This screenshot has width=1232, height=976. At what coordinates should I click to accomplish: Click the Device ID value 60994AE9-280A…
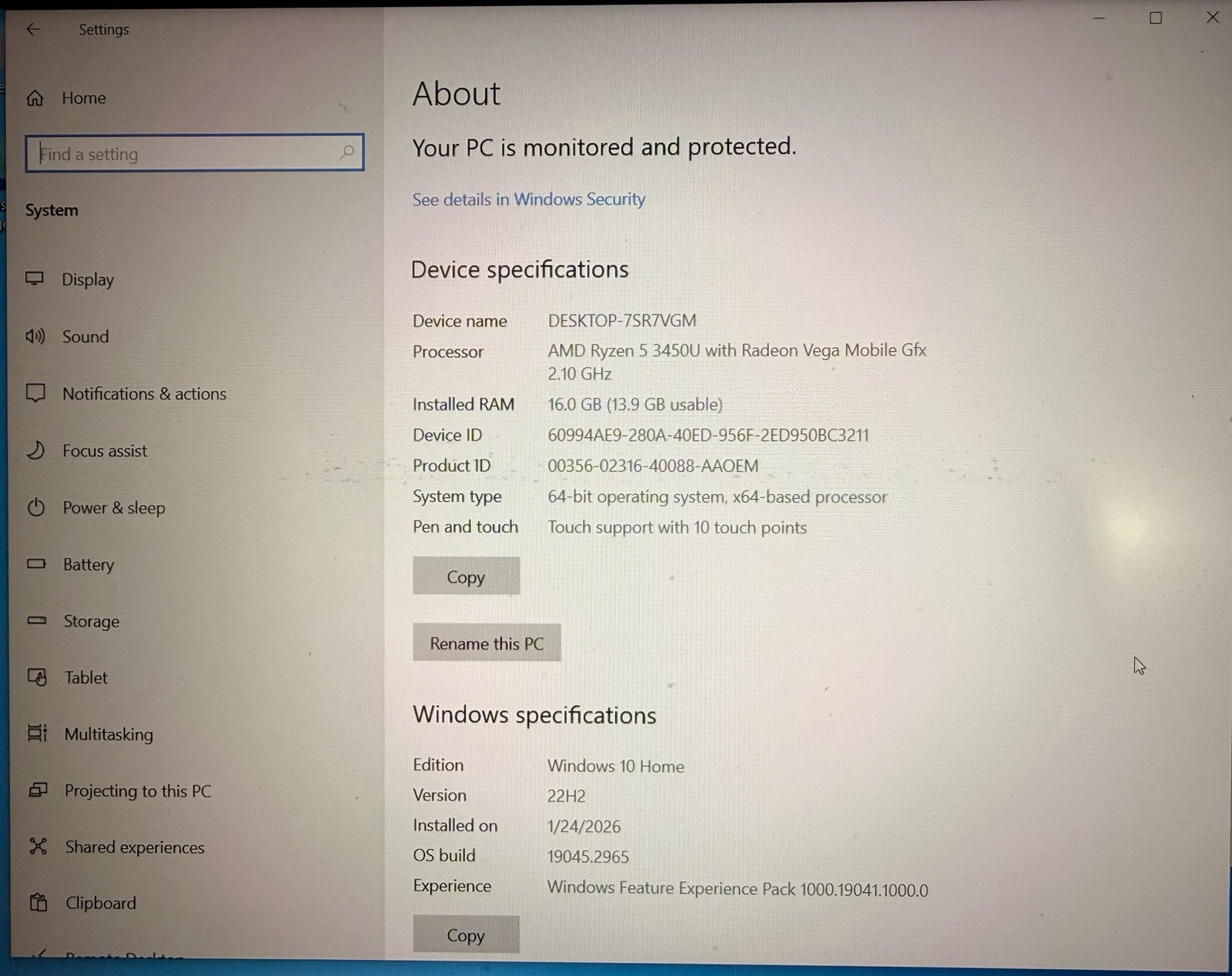(x=708, y=435)
